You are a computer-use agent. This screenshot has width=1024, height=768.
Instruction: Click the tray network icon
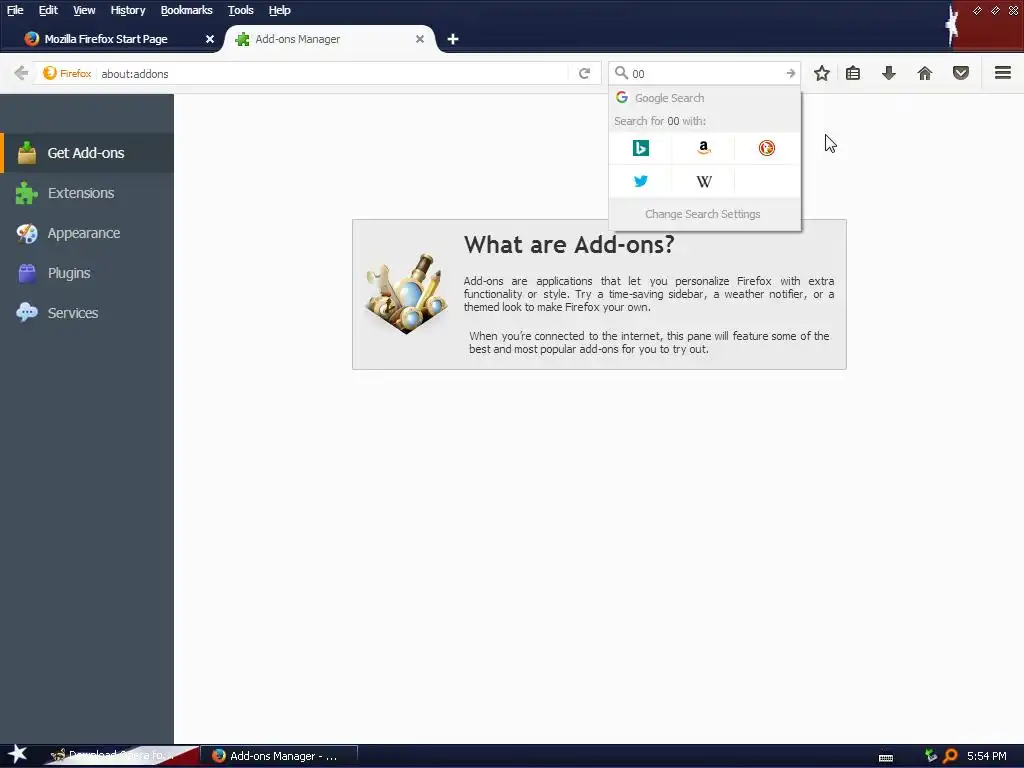[930, 756]
